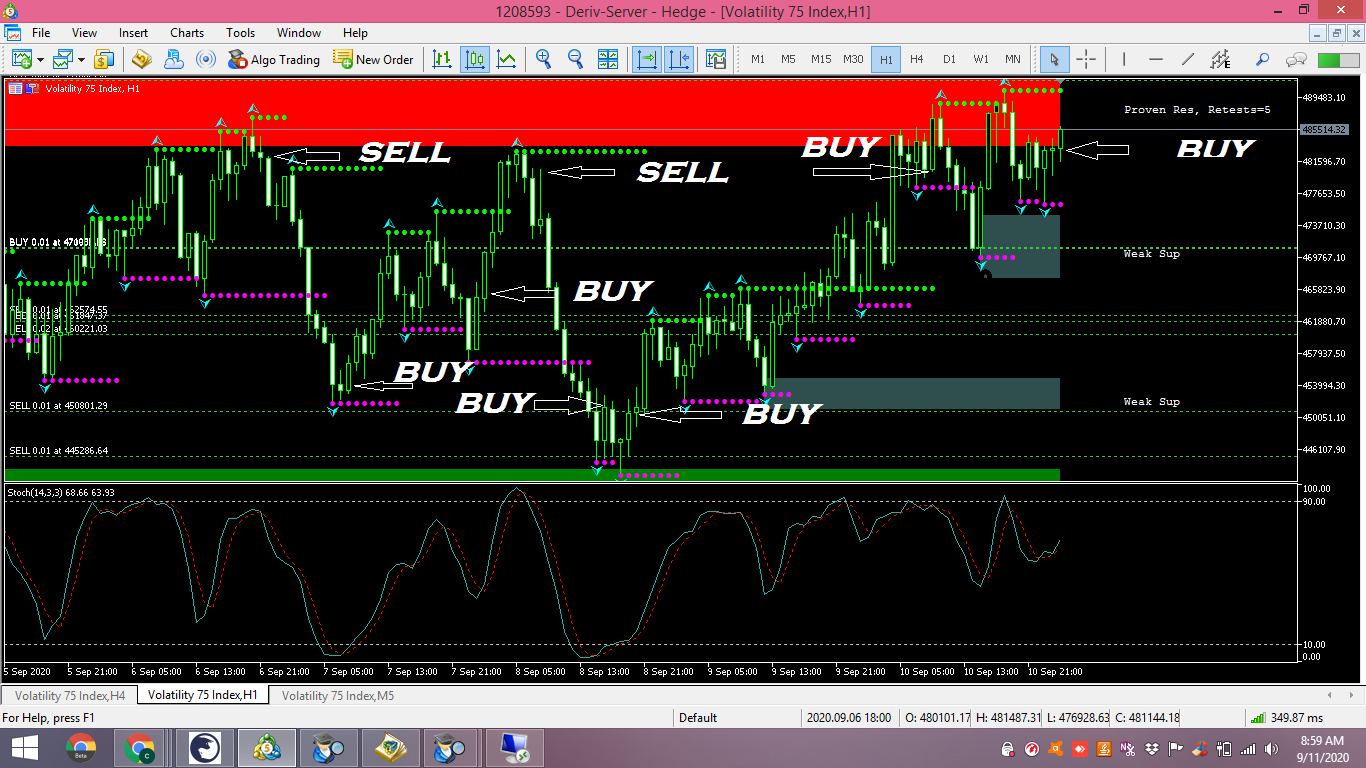Open Google Chrome from the taskbar
Image resolution: width=1366 pixels, height=768 pixels.
tap(141, 745)
